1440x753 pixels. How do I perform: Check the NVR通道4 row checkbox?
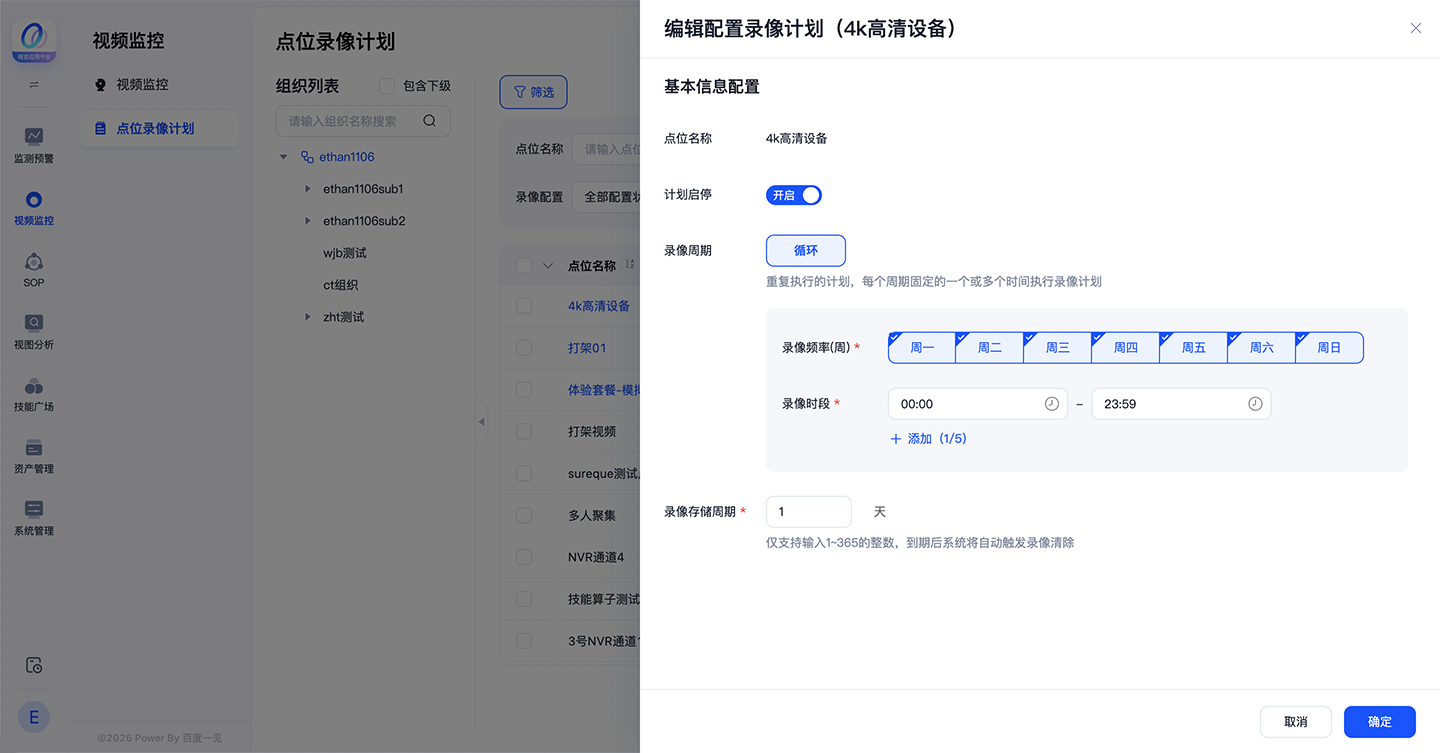[x=524, y=557]
